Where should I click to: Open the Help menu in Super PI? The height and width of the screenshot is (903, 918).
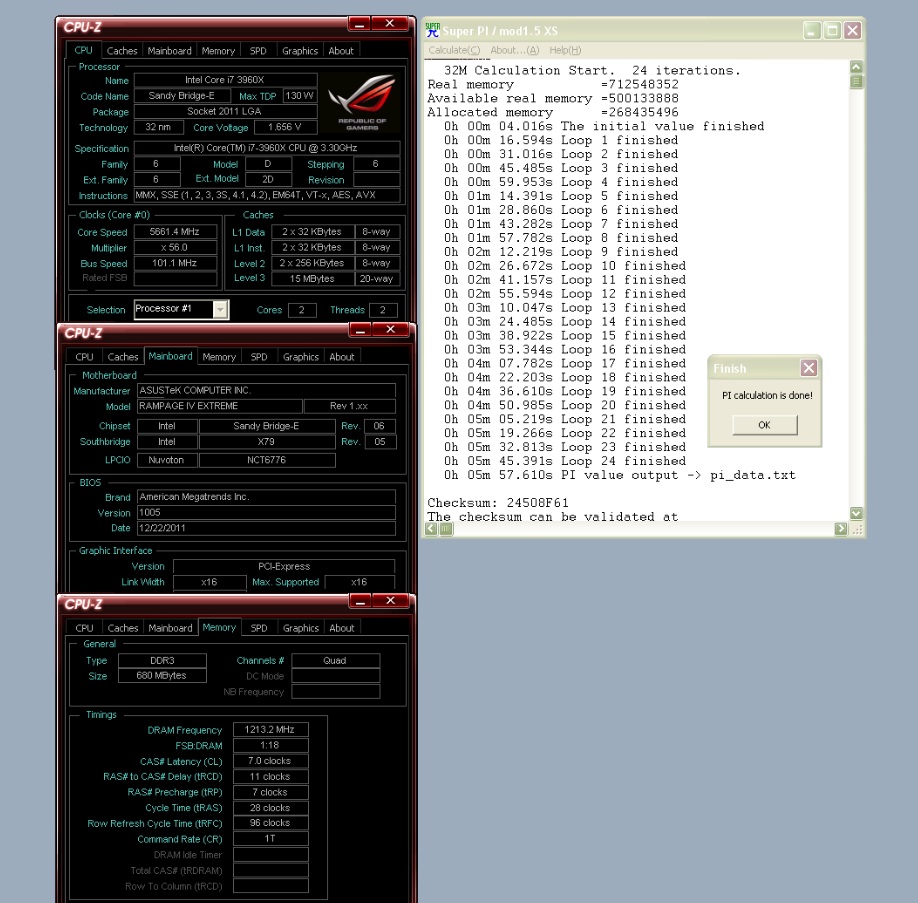564,50
